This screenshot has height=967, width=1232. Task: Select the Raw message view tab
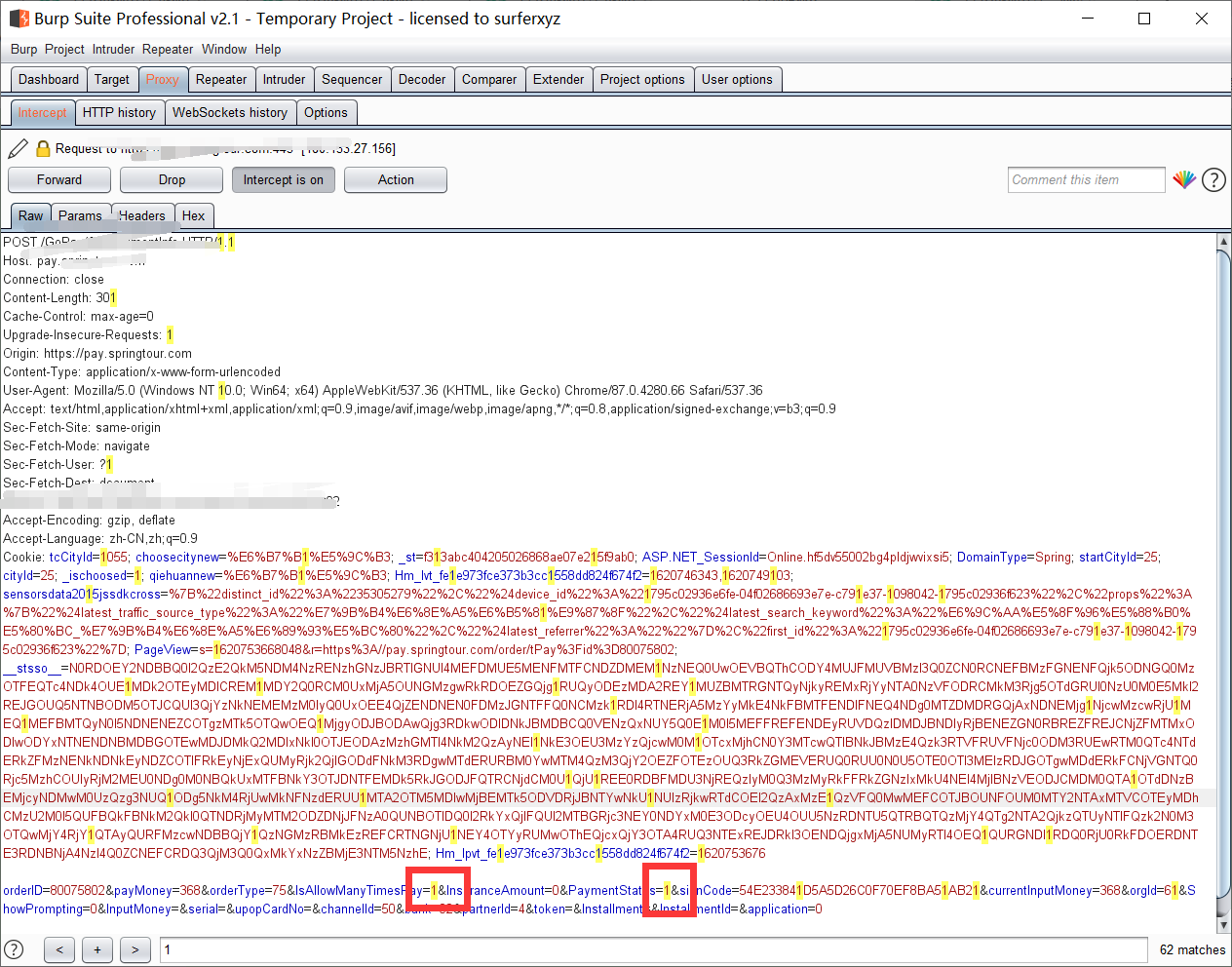(30, 215)
